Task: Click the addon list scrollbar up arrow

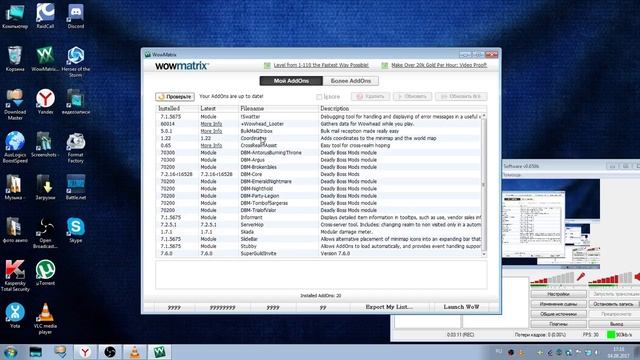Action: tap(484, 116)
